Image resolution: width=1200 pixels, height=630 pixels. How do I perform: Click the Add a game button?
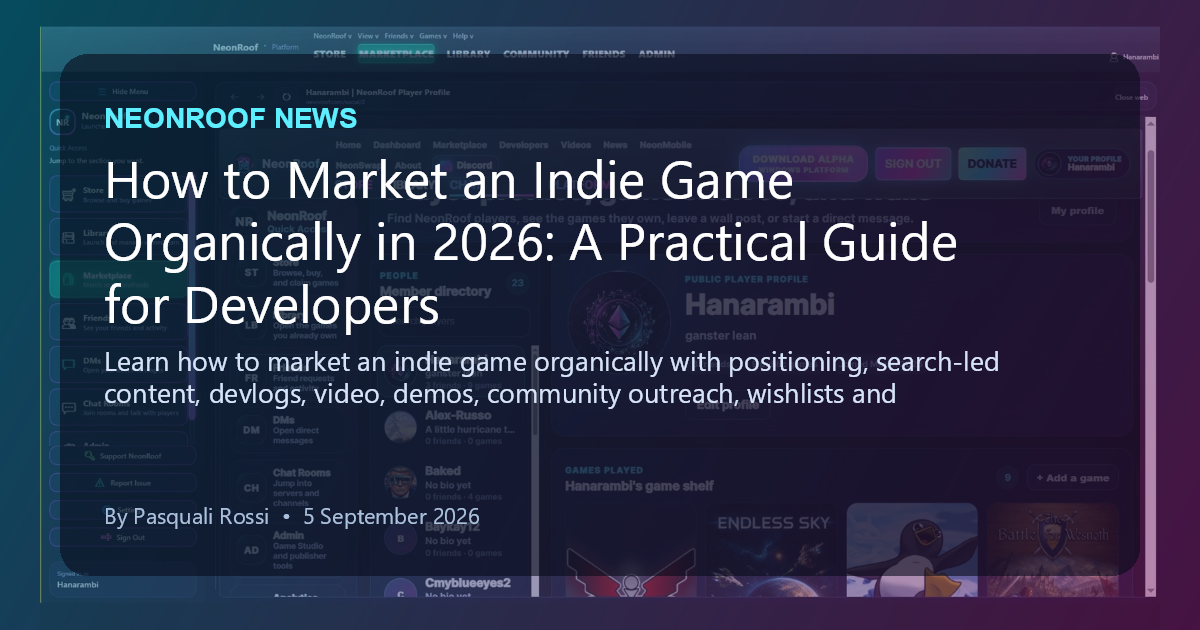(1073, 478)
